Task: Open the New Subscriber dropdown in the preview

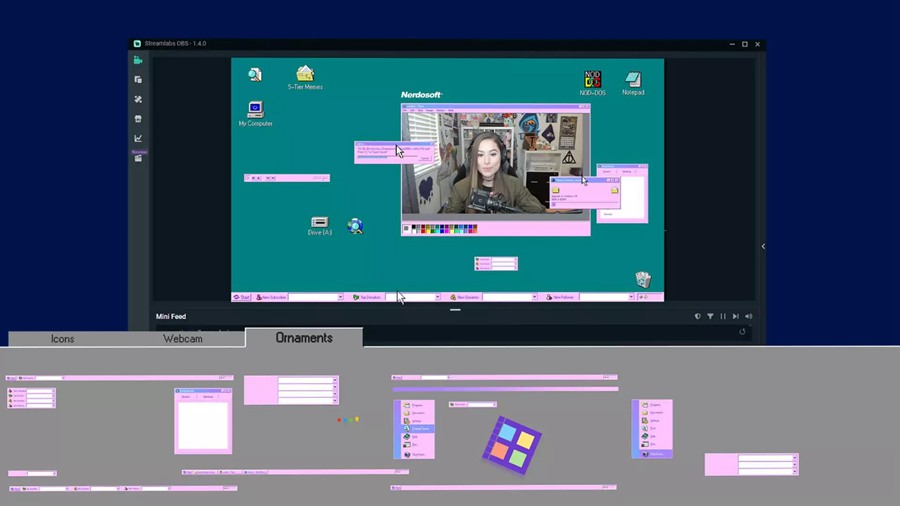Action: 340,297
